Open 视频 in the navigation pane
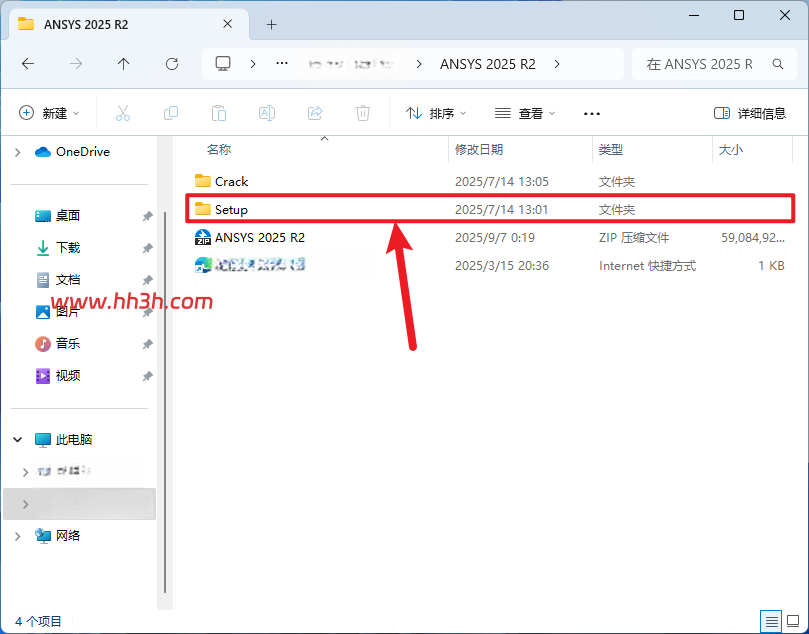This screenshot has height=634, width=809. 68,376
